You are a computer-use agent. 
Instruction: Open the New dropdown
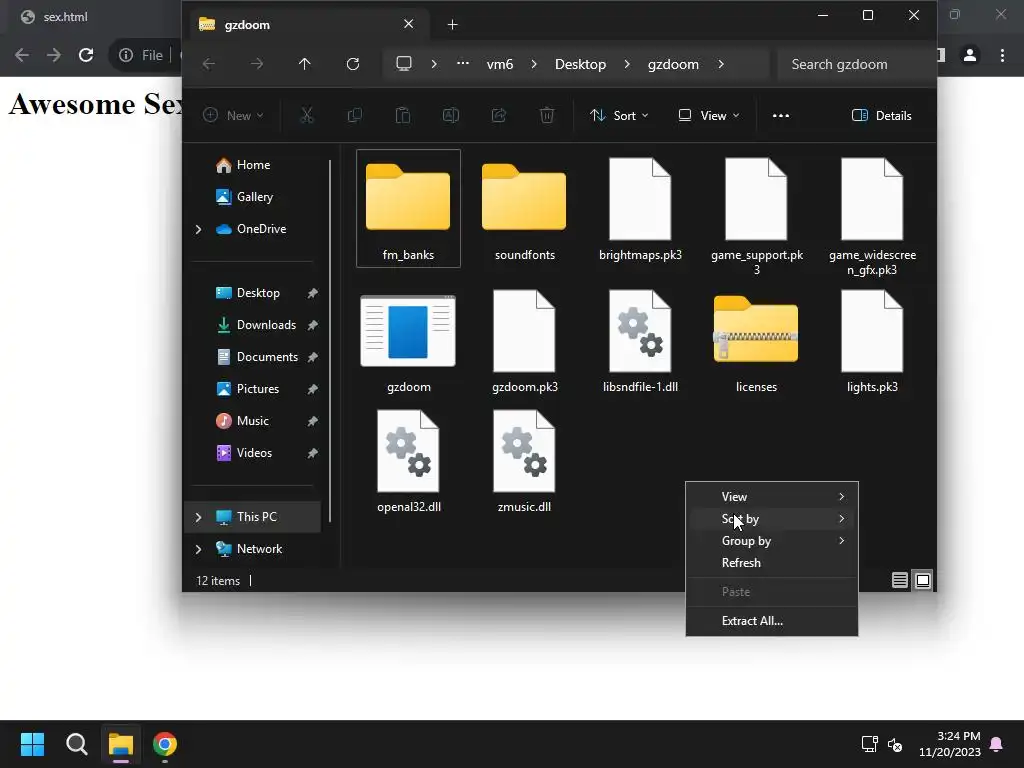click(x=233, y=116)
